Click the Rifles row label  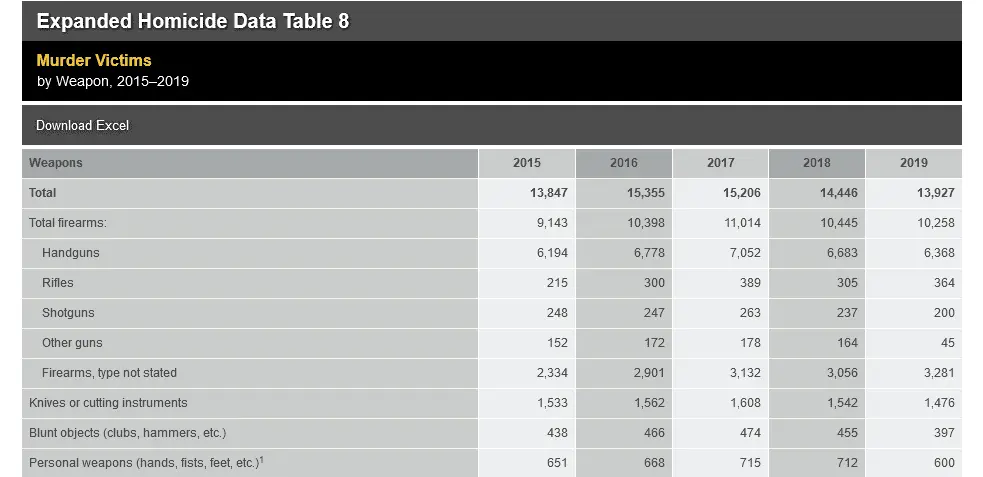(x=58, y=283)
